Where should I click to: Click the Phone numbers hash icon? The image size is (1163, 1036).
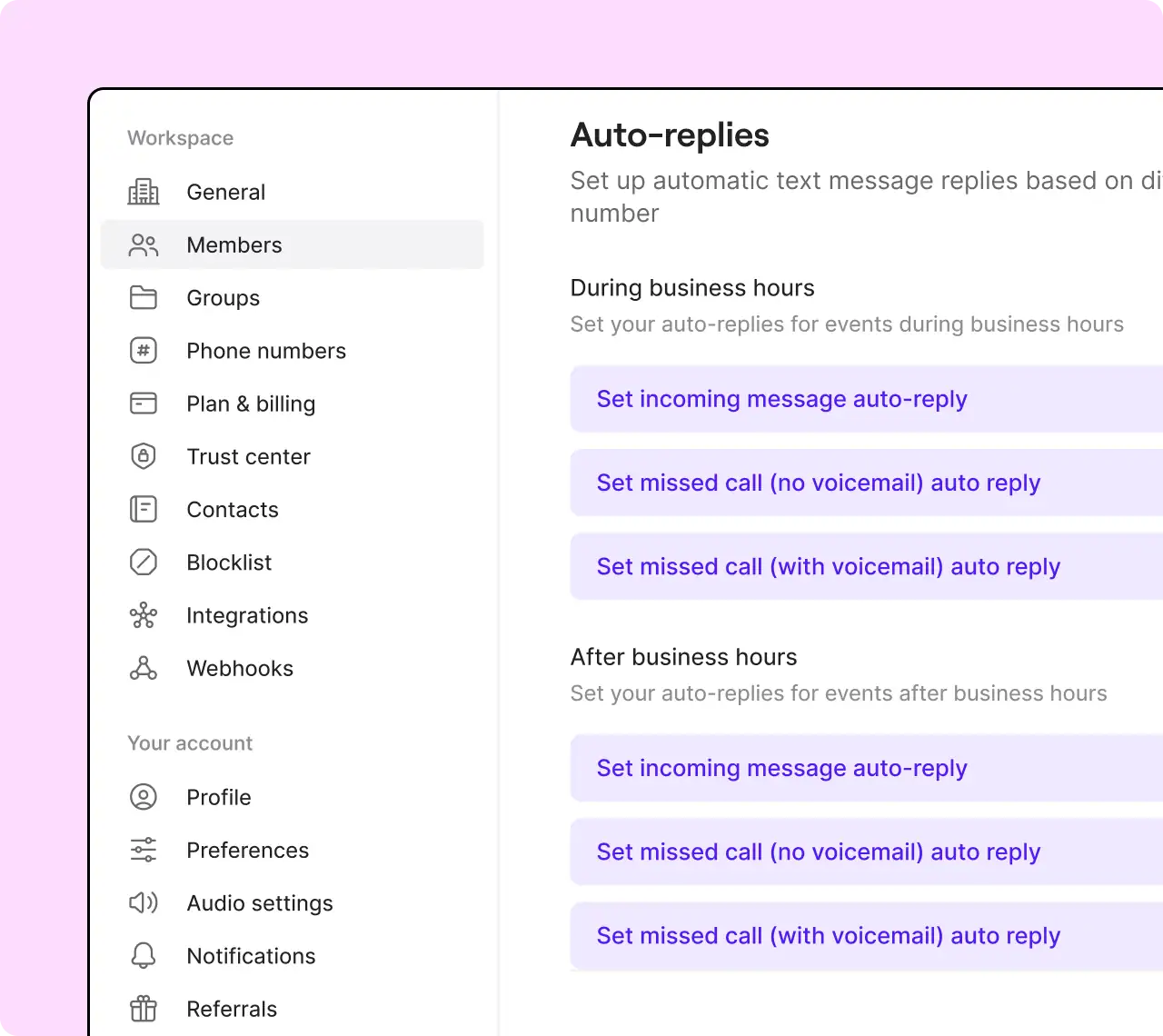click(144, 351)
